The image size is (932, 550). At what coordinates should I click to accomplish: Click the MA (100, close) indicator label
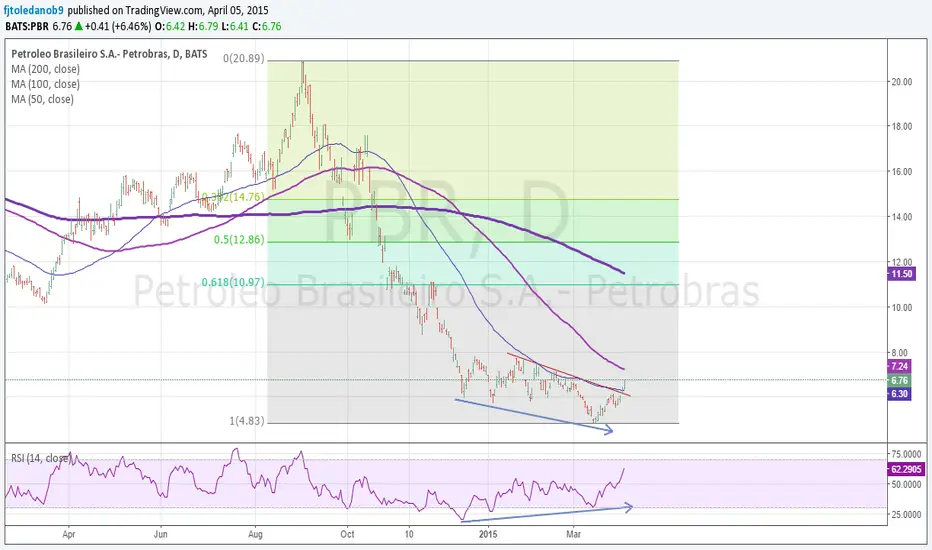[45, 84]
